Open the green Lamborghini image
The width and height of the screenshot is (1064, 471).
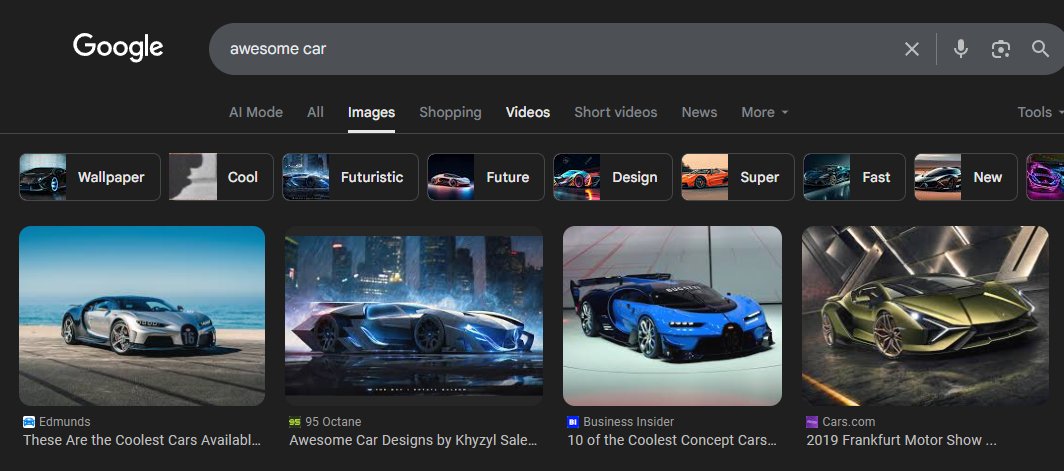click(925, 316)
